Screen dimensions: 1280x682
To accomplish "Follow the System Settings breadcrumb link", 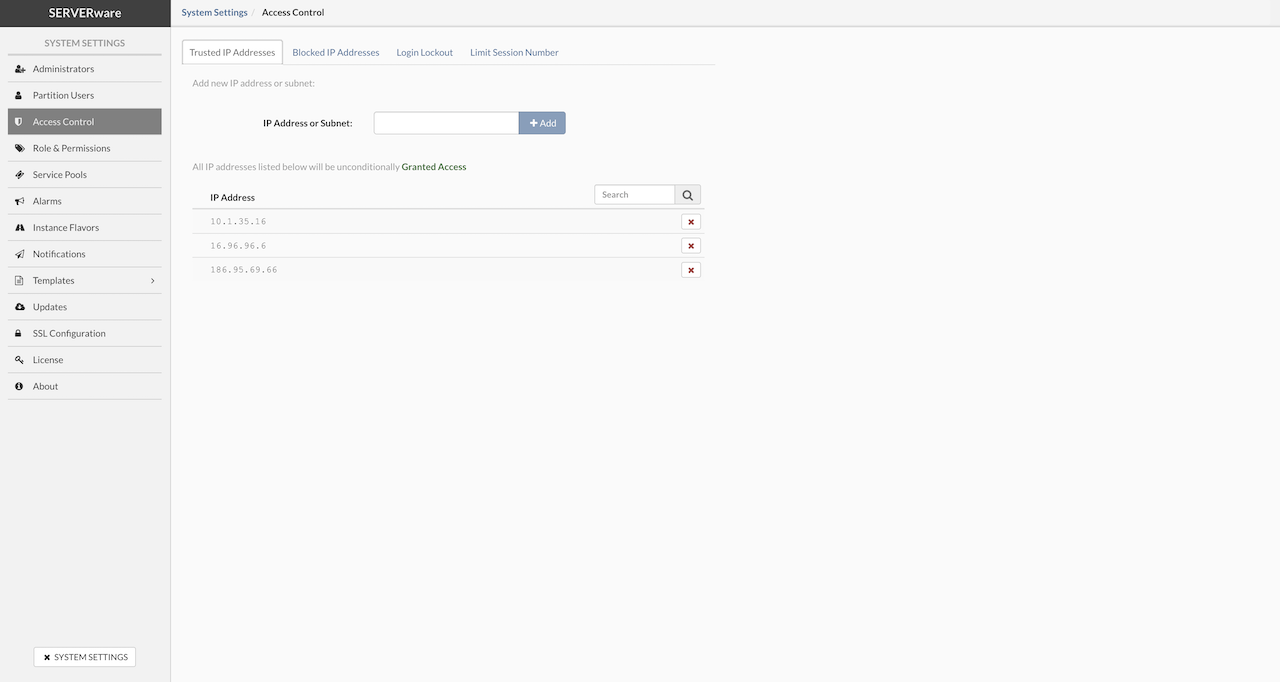I will (214, 13).
